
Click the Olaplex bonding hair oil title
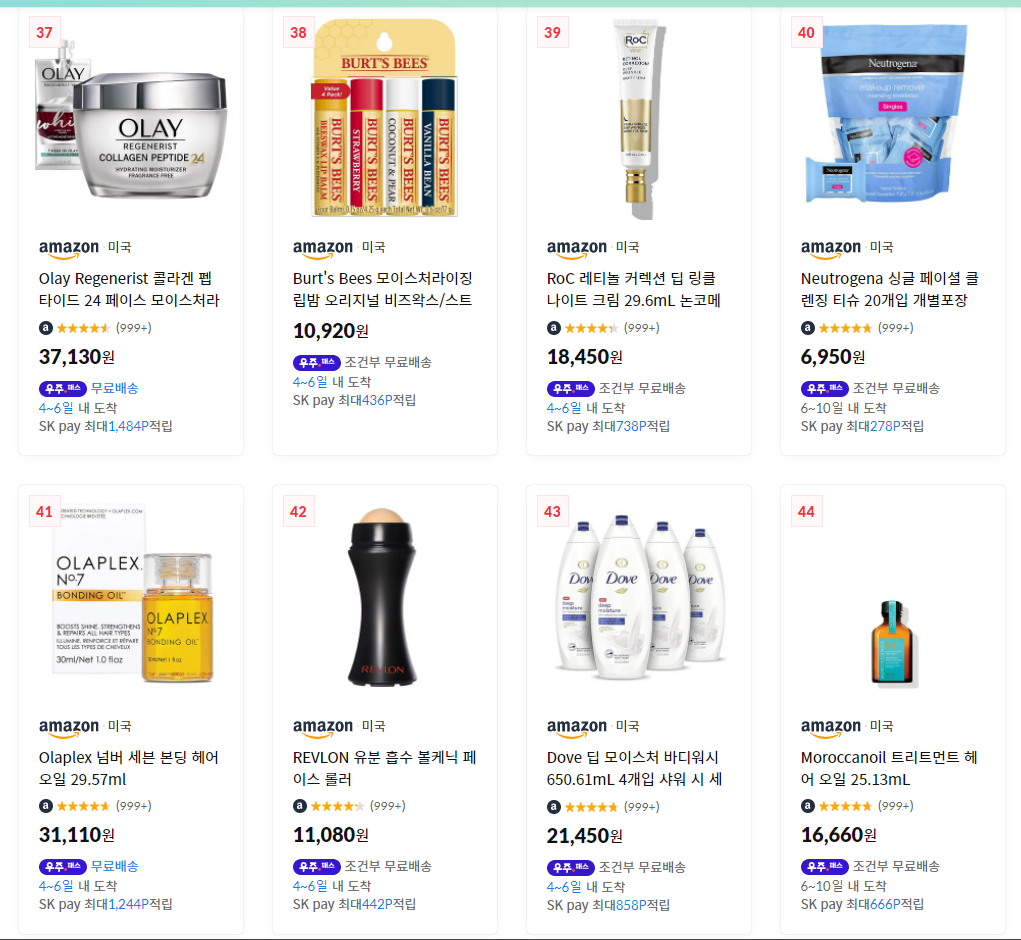pos(129,768)
